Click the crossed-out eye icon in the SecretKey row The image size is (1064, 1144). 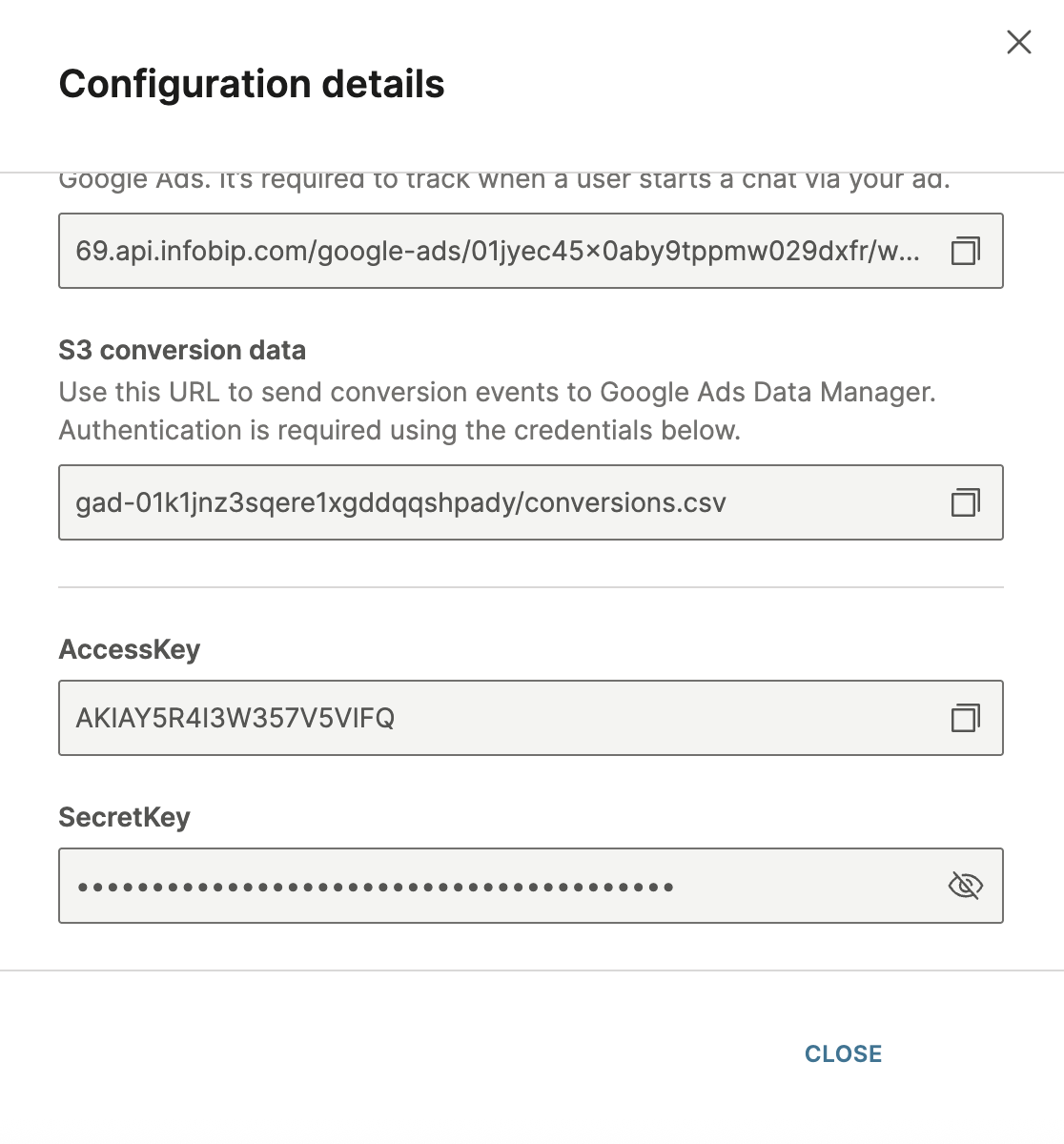(966, 886)
